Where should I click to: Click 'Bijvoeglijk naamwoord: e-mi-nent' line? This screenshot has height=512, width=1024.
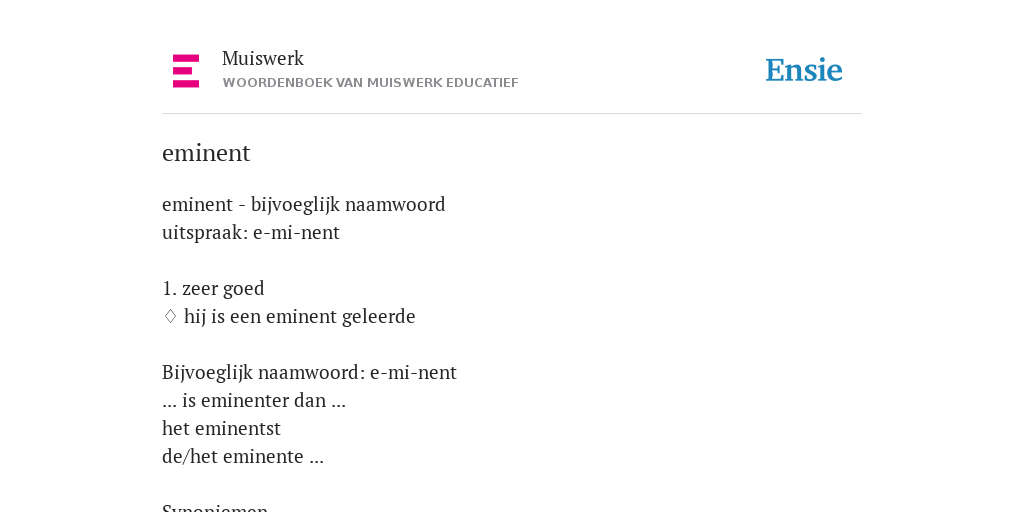click(x=310, y=373)
